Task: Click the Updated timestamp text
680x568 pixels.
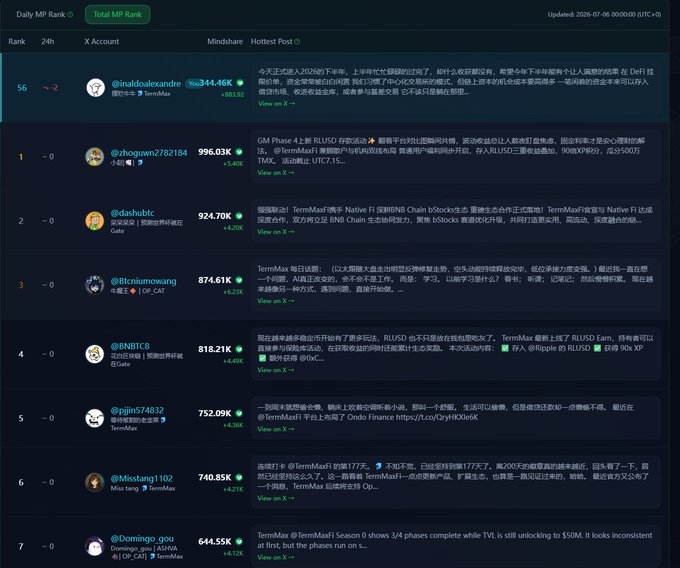Action: (x=604, y=14)
